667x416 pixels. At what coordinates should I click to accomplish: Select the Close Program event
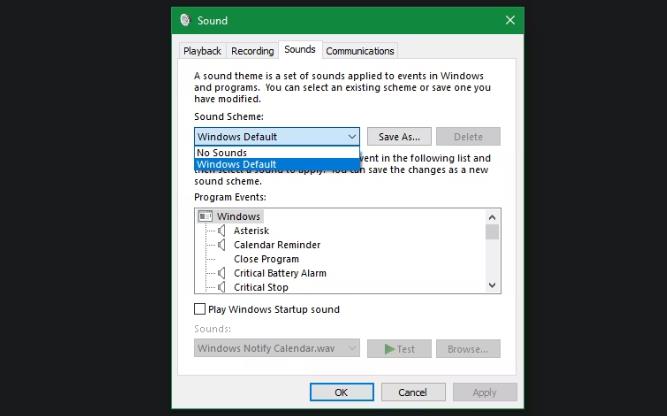(266, 259)
